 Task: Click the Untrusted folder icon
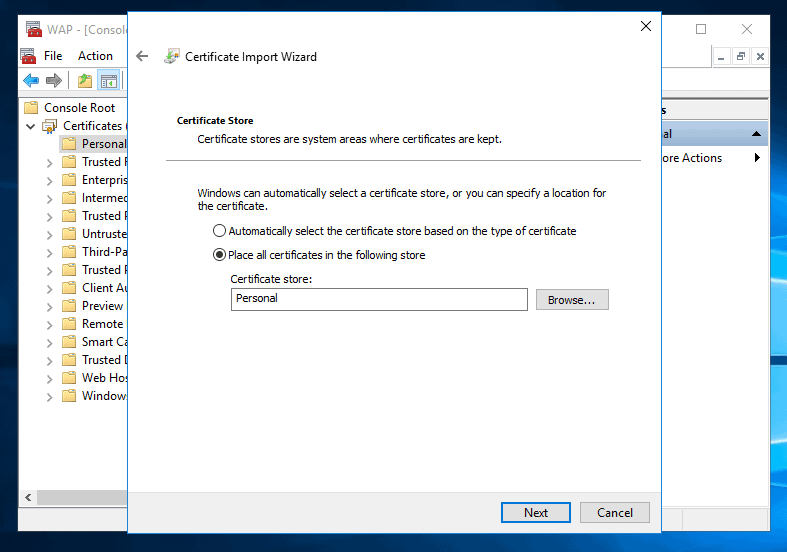pos(69,234)
